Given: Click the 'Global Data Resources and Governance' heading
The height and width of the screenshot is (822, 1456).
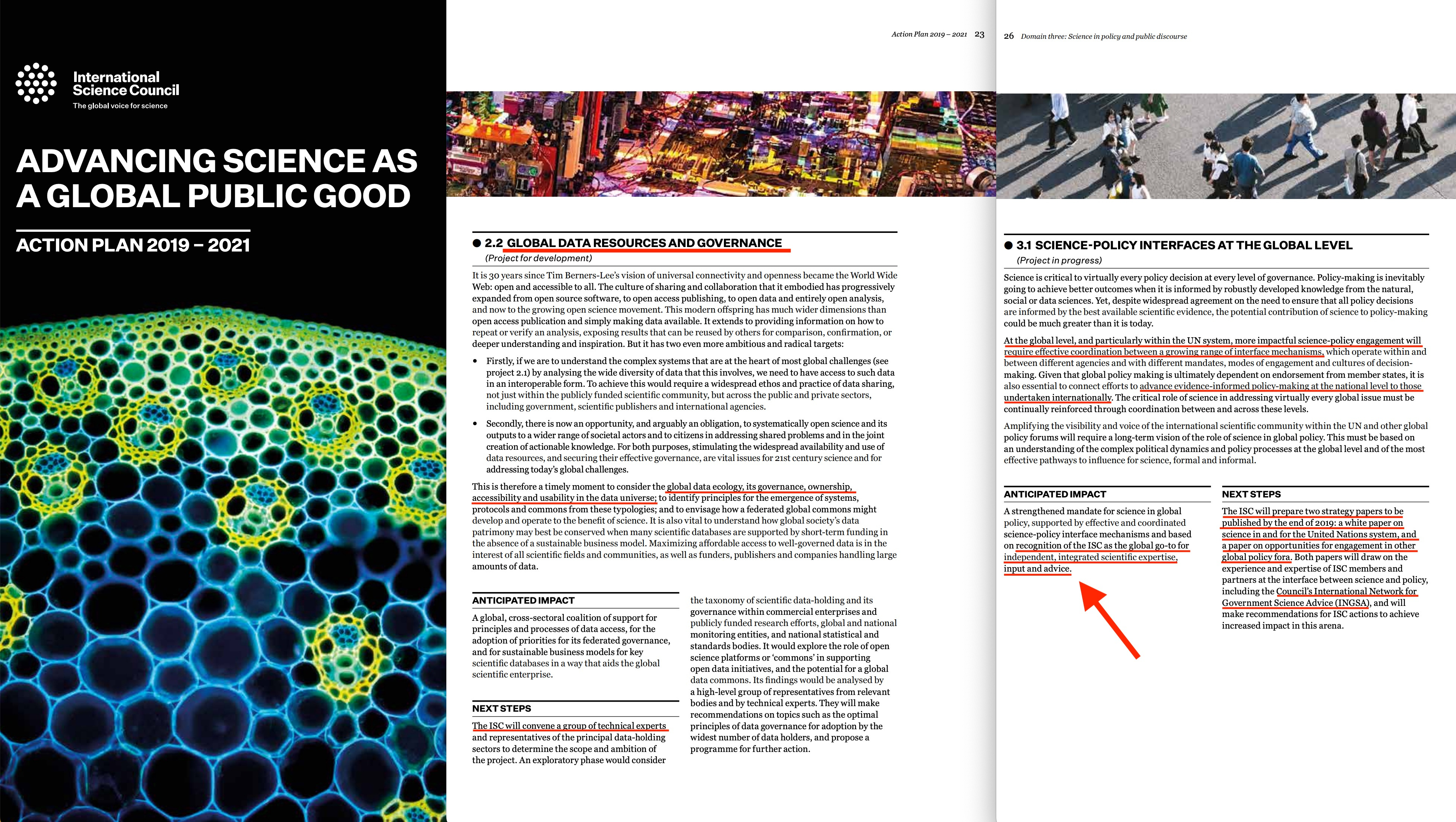Looking at the screenshot, I should [644, 243].
